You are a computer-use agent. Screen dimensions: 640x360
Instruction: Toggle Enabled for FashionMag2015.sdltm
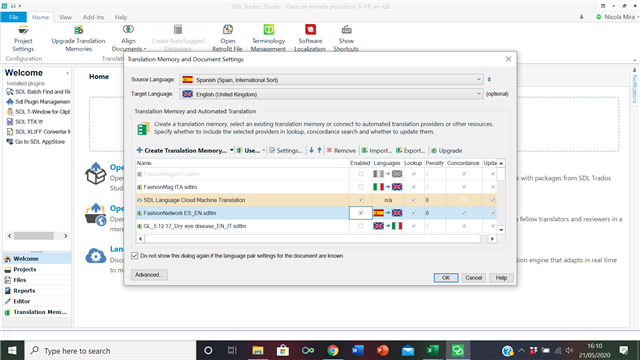tap(360, 174)
